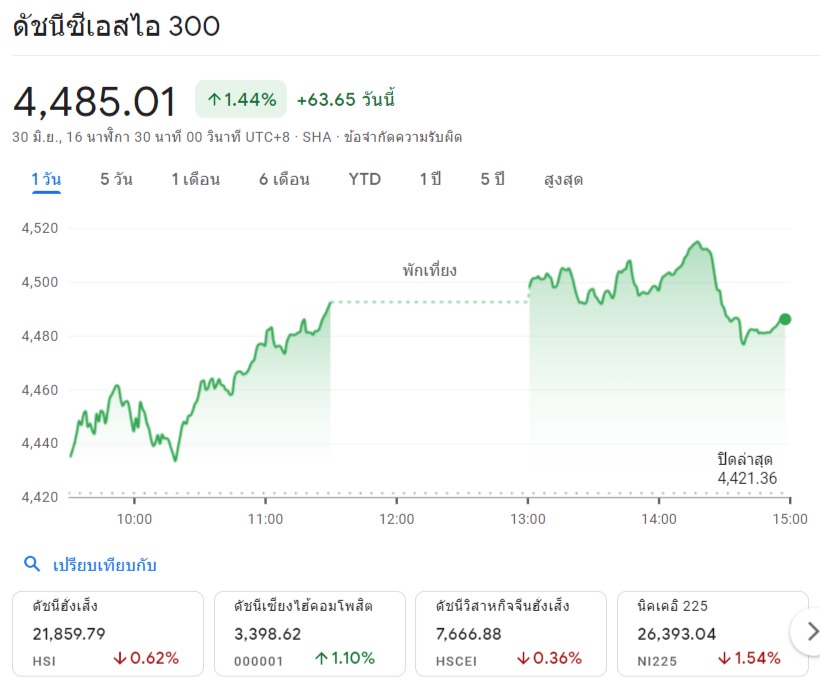Click the red down arrow on the NI225 card

pyautogui.click(x=726, y=658)
